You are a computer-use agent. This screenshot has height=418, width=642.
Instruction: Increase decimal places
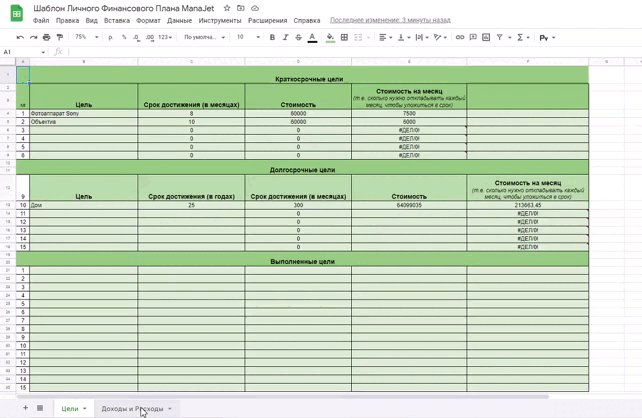(x=150, y=37)
